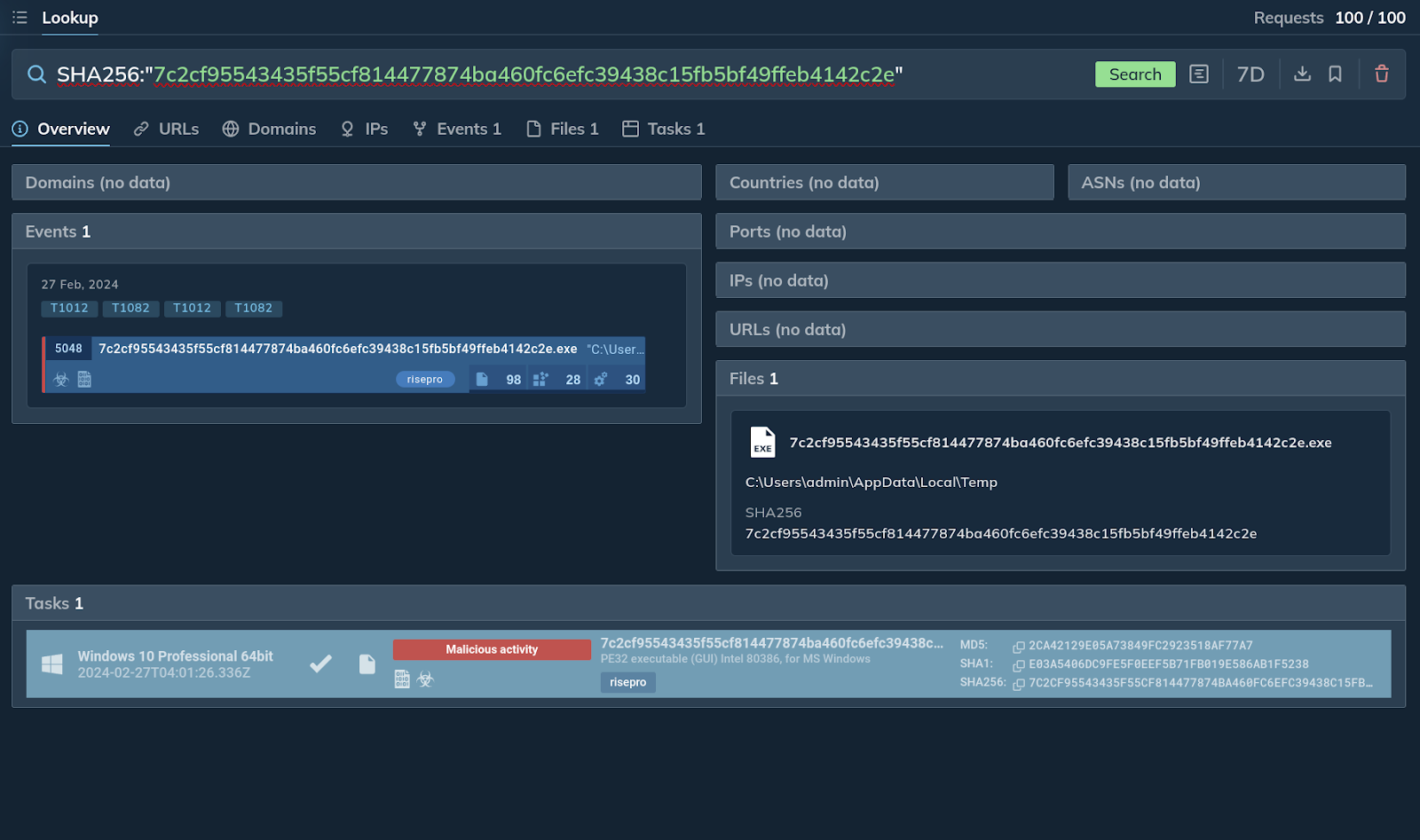Image resolution: width=1420 pixels, height=840 pixels.
Task: Bookmark this search query
Action: tap(1335, 75)
